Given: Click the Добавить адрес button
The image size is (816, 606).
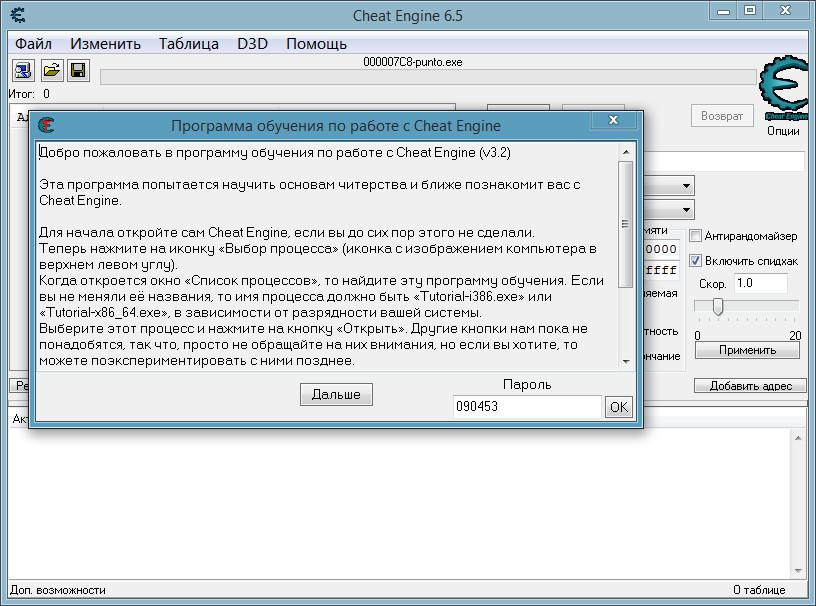Looking at the screenshot, I should (750, 386).
